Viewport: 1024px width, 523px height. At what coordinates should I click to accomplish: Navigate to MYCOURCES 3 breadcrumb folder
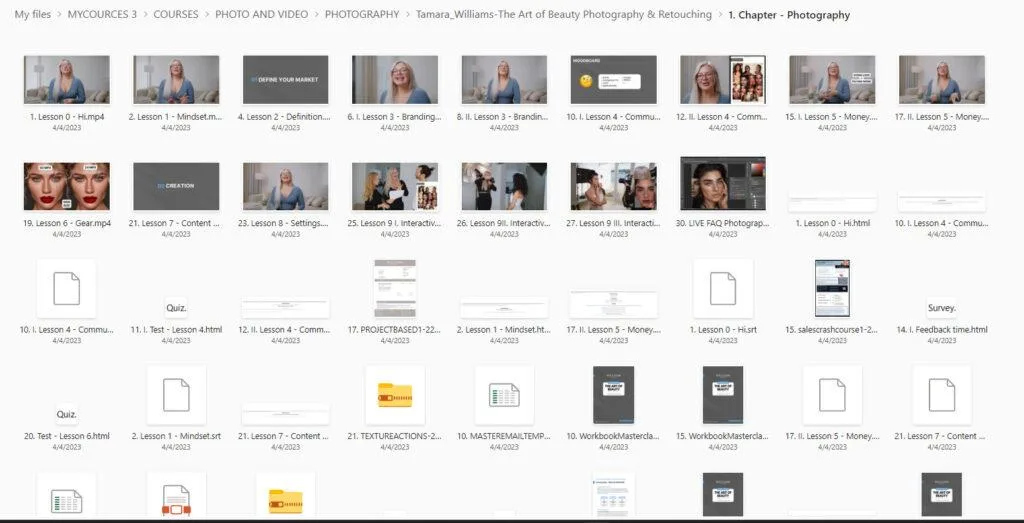[x=102, y=15]
